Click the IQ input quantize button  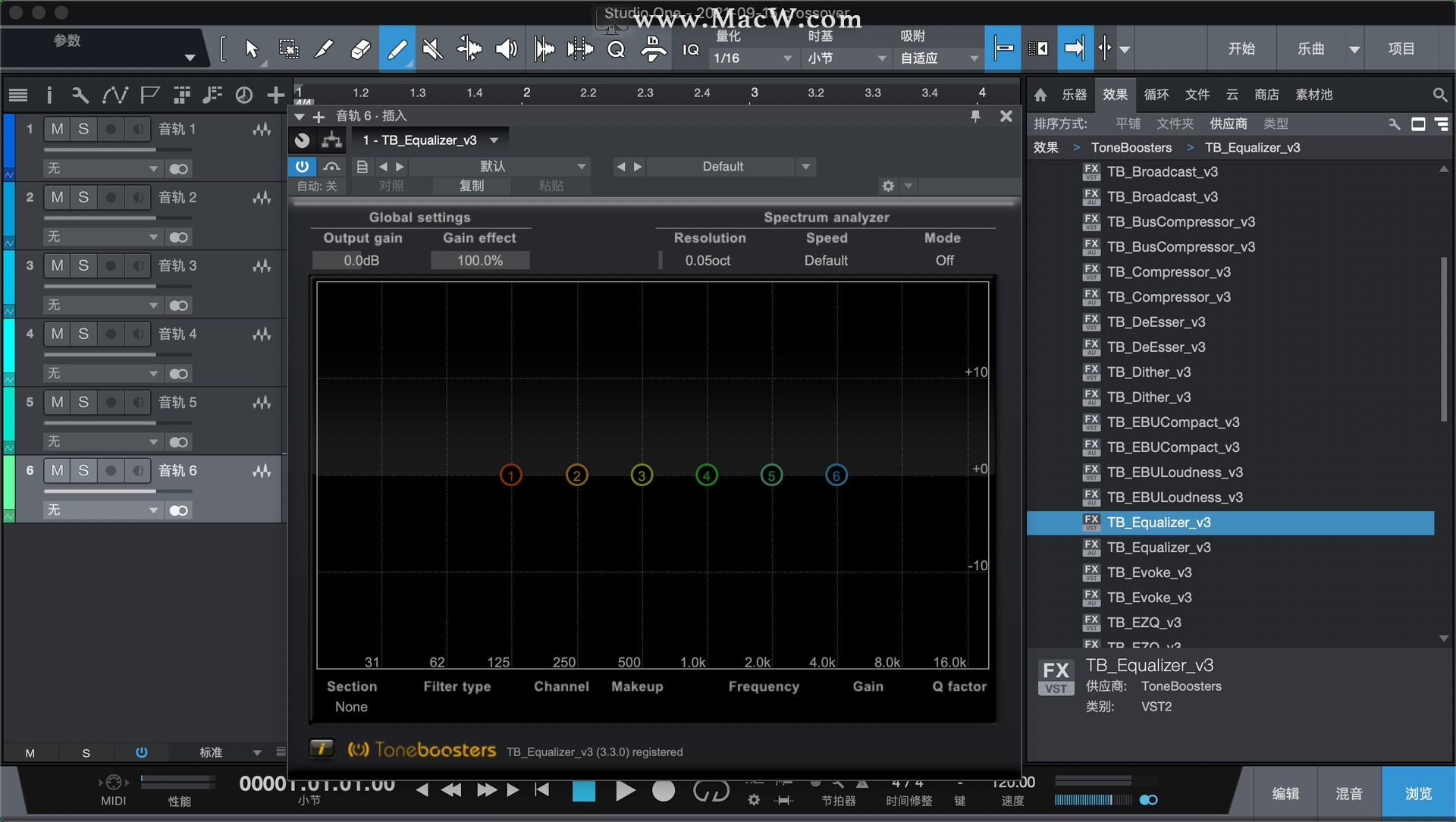tap(691, 49)
